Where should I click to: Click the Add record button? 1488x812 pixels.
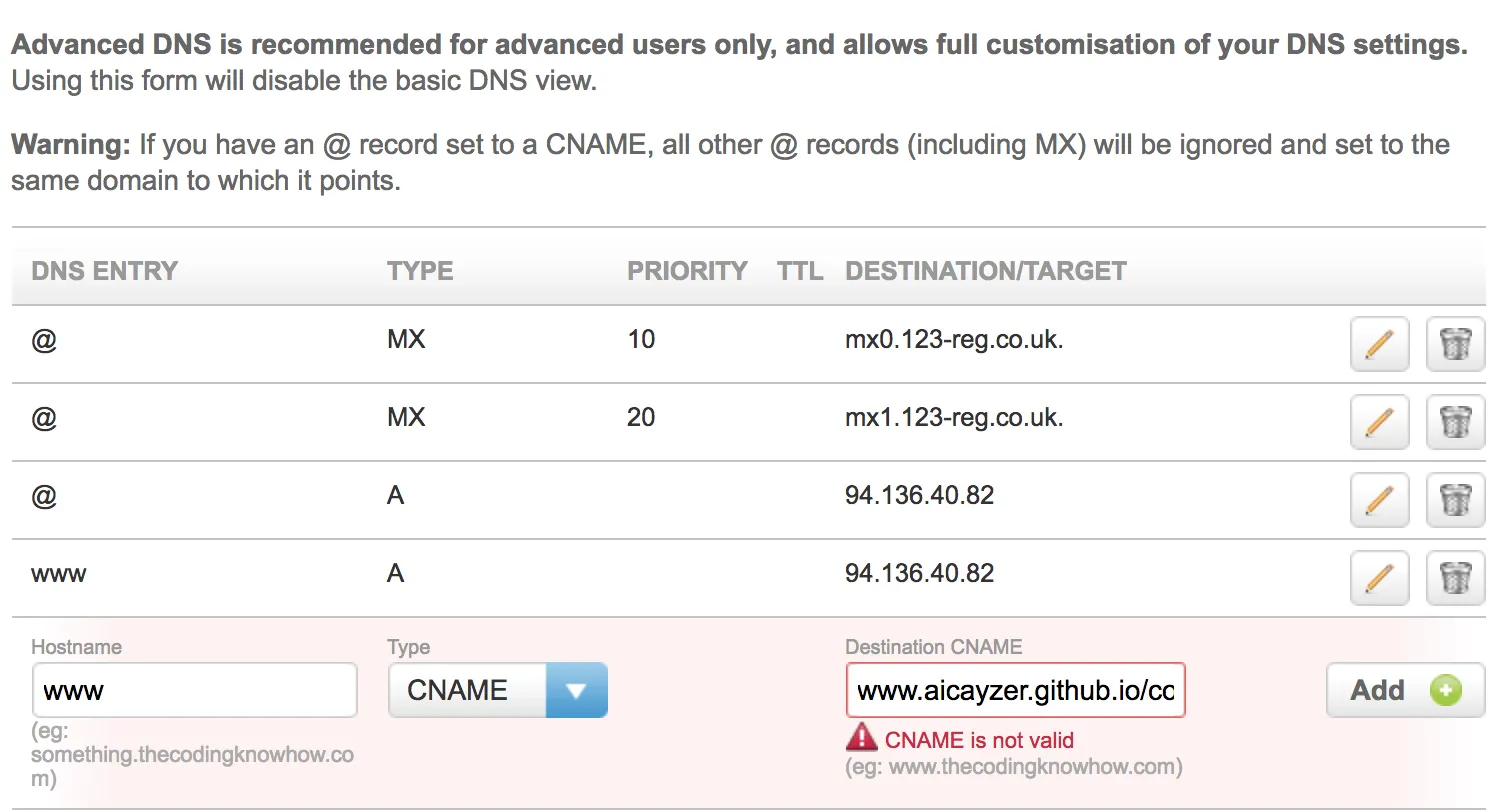tap(1405, 690)
